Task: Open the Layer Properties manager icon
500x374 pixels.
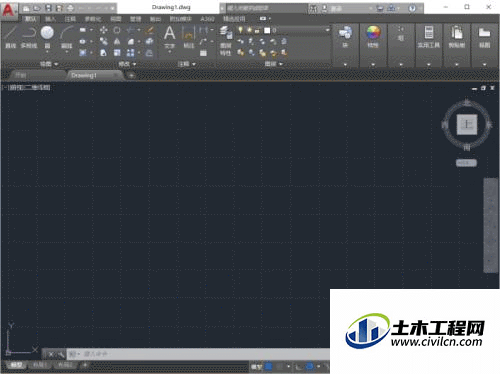Action: tap(226, 39)
